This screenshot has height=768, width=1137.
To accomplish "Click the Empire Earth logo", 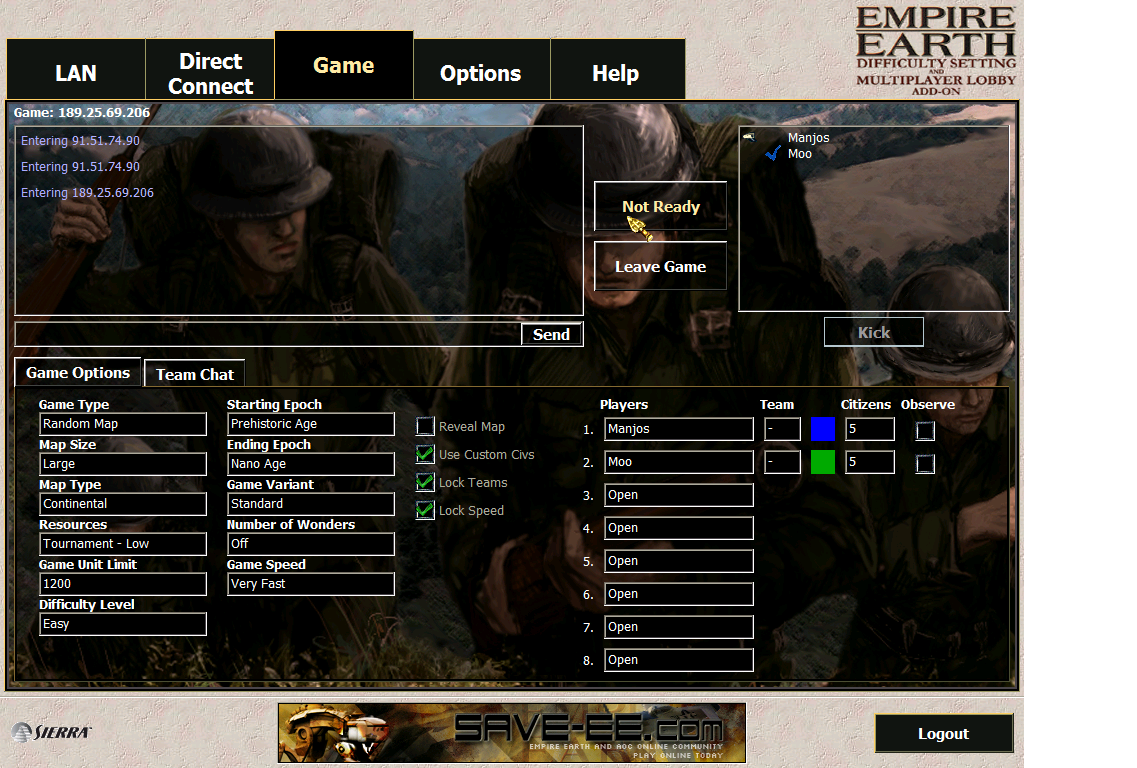I will [935, 50].
